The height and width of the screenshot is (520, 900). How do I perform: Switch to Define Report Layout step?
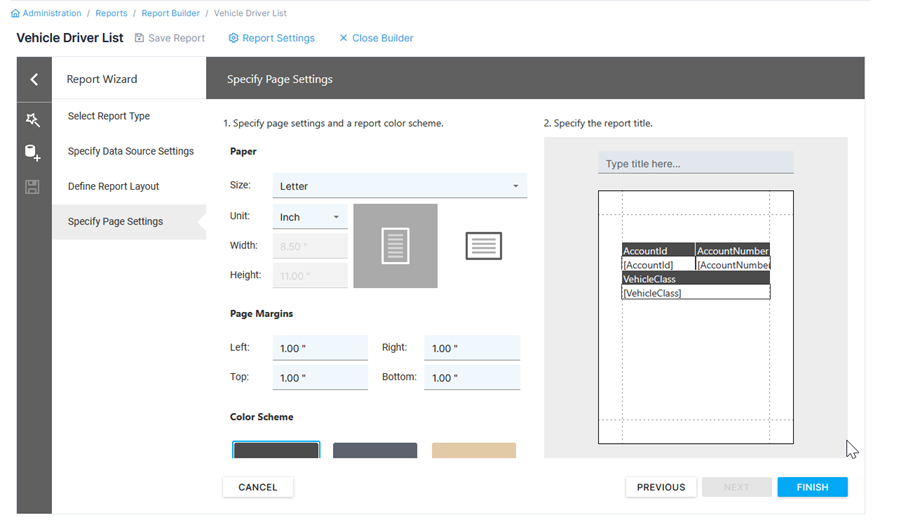113,186
